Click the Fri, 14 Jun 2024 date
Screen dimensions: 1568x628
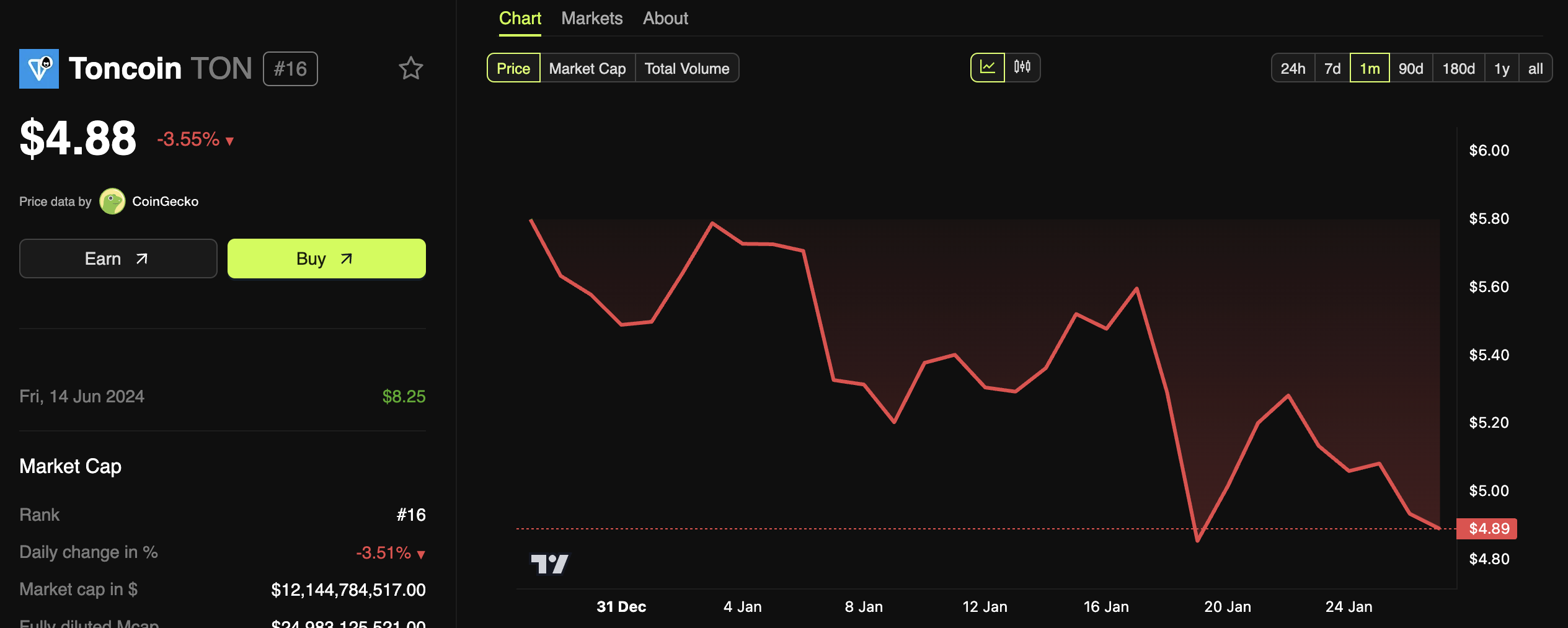click(x=82, y=397)
